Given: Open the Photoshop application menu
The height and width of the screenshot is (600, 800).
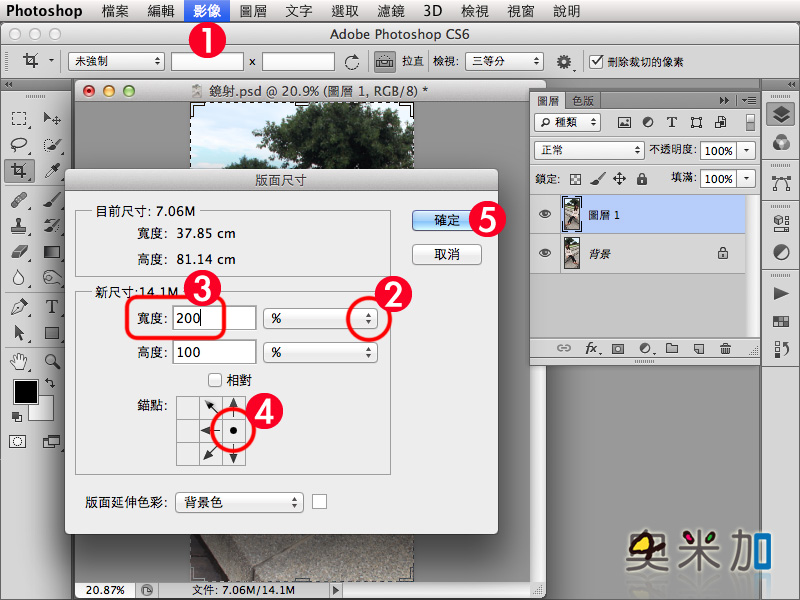Looking at the screenshot, I should point(44,11).
